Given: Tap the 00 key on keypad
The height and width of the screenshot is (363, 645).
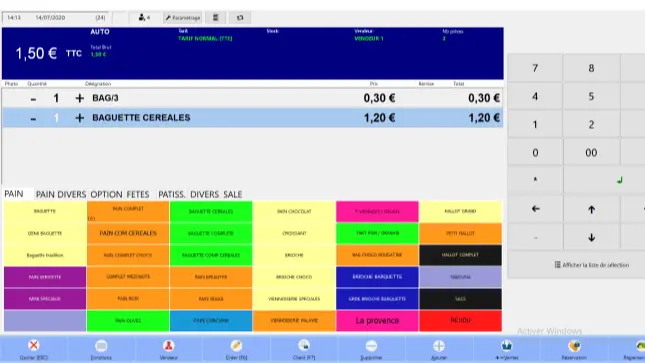Looking at the screenshot, I should 591,153.
